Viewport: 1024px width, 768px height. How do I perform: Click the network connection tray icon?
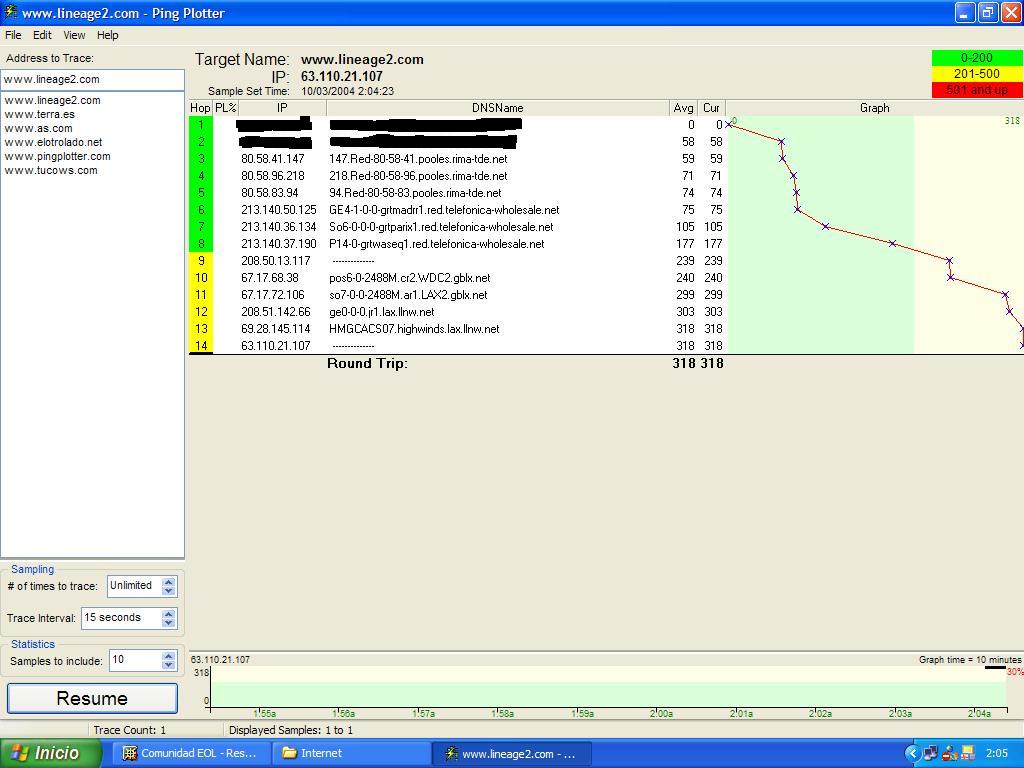click(931, 754)
